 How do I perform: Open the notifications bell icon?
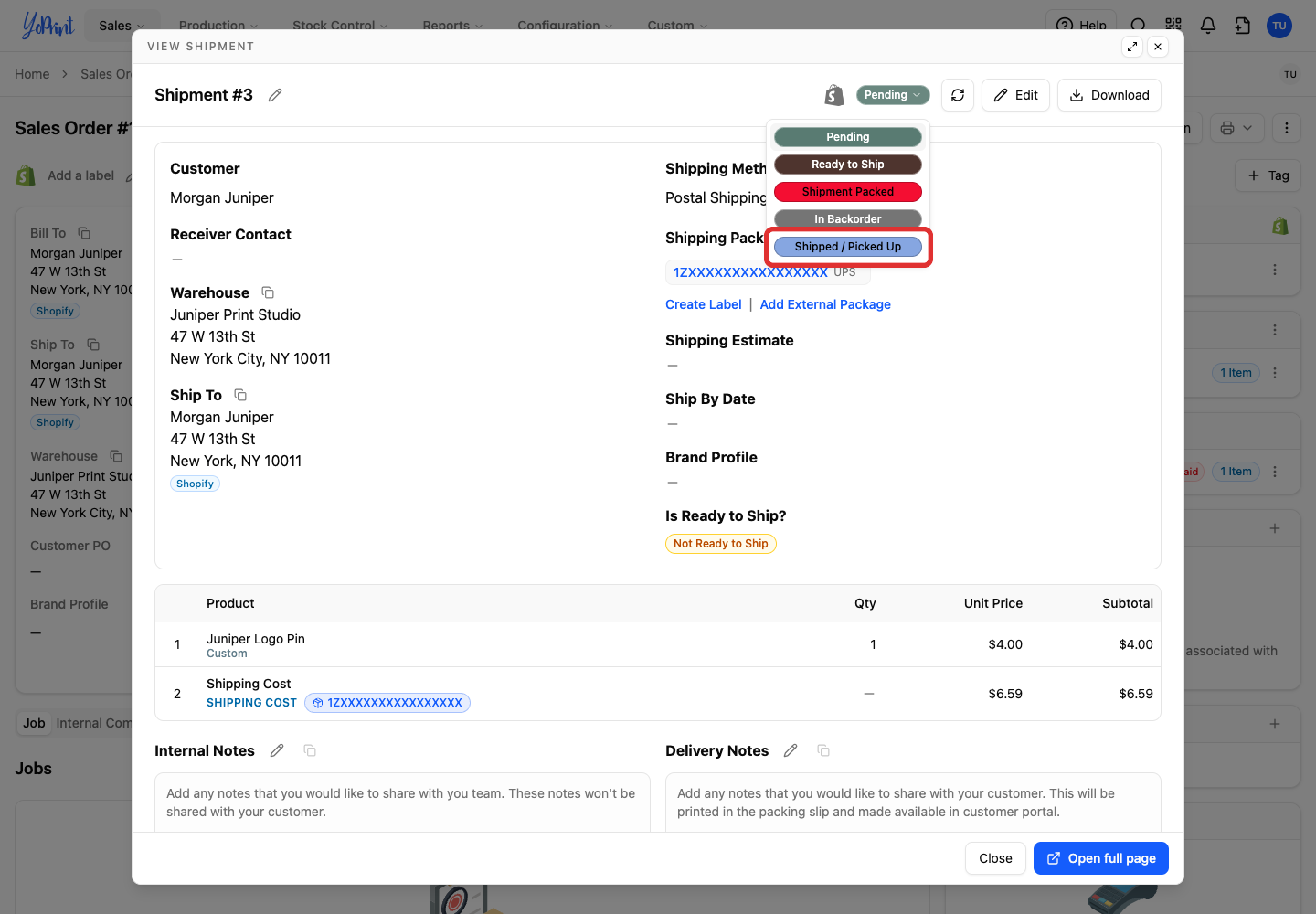point(1208,25)
